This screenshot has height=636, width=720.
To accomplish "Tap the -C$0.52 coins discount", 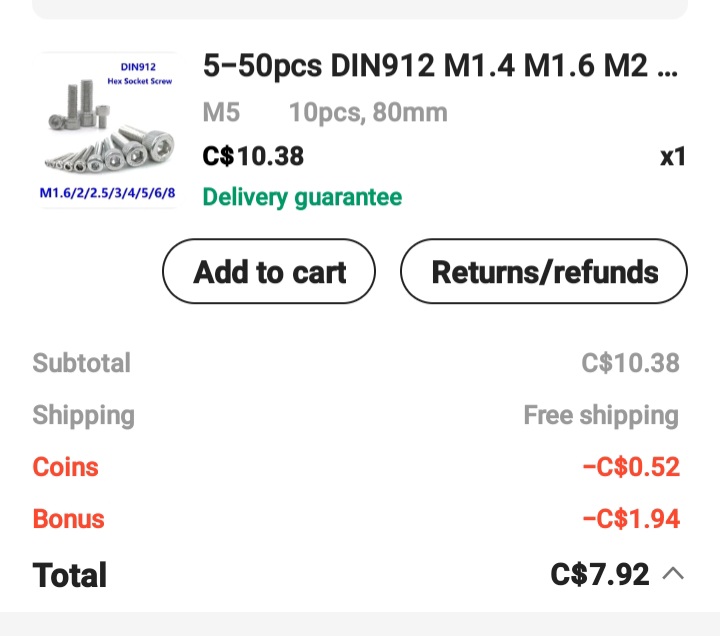I will click(x=631, y=467).
